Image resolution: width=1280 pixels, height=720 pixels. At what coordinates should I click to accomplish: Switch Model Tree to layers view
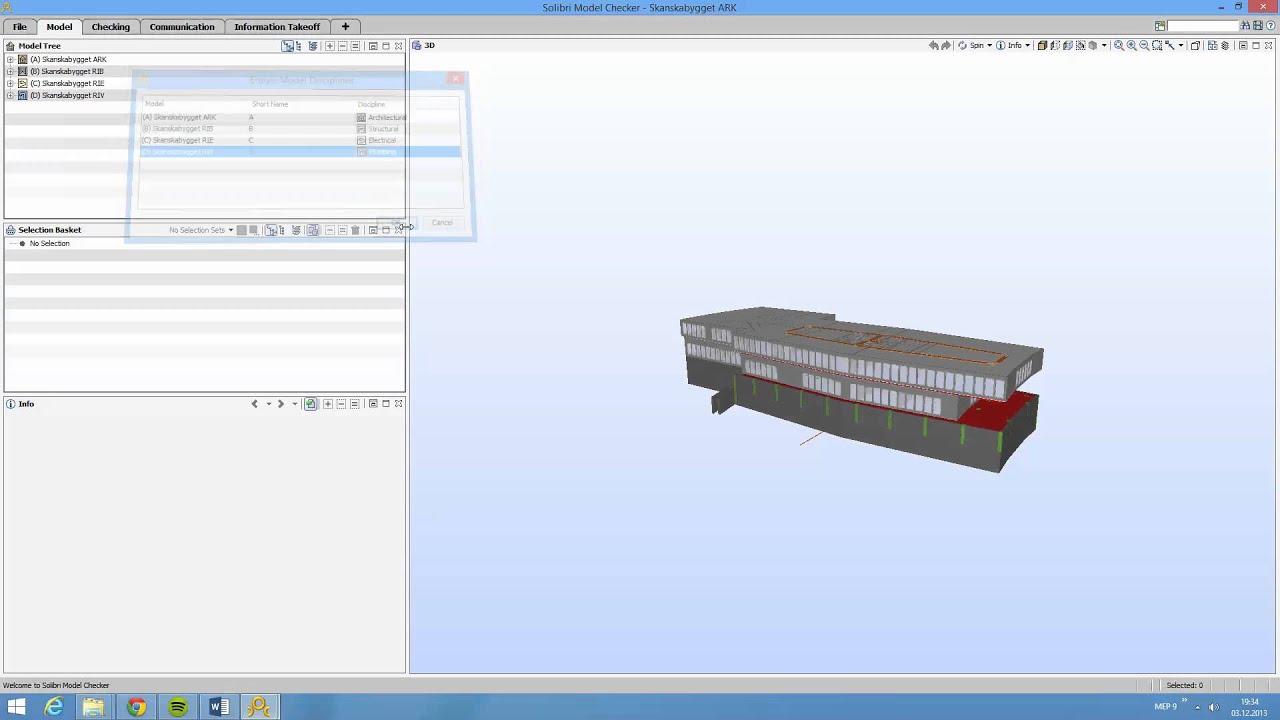pos(312,46)
